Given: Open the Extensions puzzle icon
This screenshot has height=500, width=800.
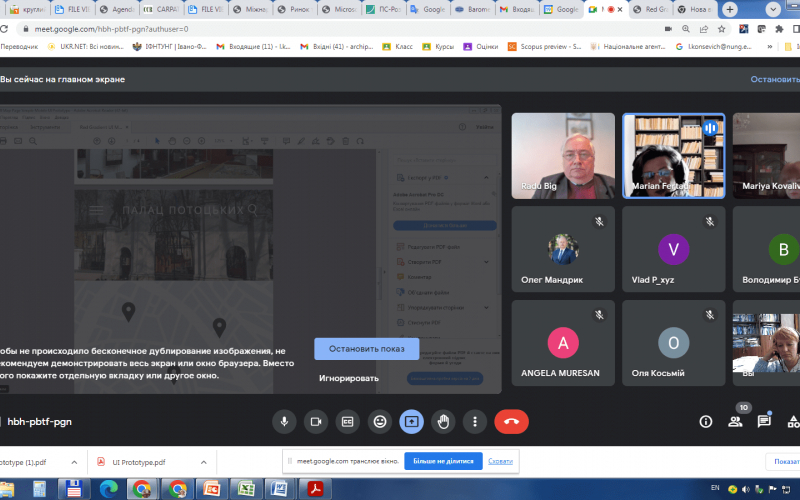Looking at the screenshot, I should pyautogui.click(x=779, y=29).
